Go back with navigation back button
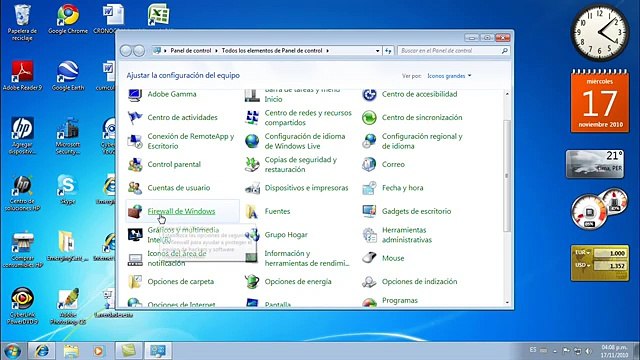Image resolution: width=640 pixels, height=360 pixels. 126,51
